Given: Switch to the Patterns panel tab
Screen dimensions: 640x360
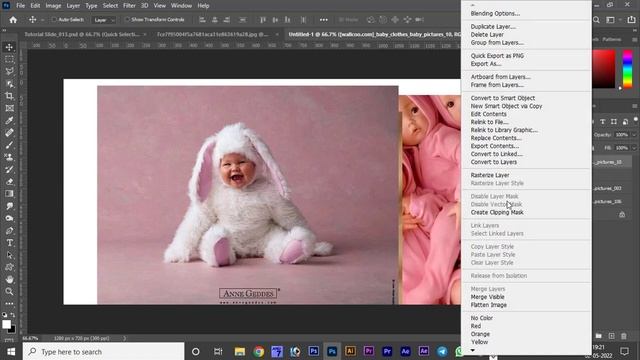Looking at the screenshot, I should [x=612, y=40].
